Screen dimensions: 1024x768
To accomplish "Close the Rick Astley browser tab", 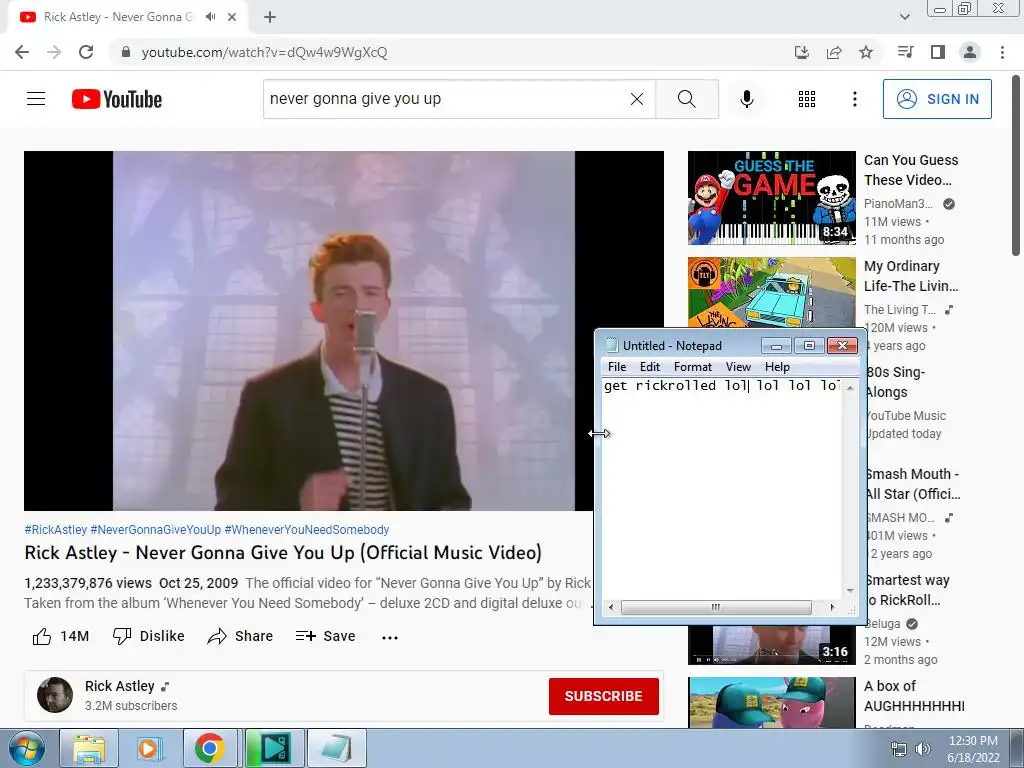I will (x=232, y=17).
